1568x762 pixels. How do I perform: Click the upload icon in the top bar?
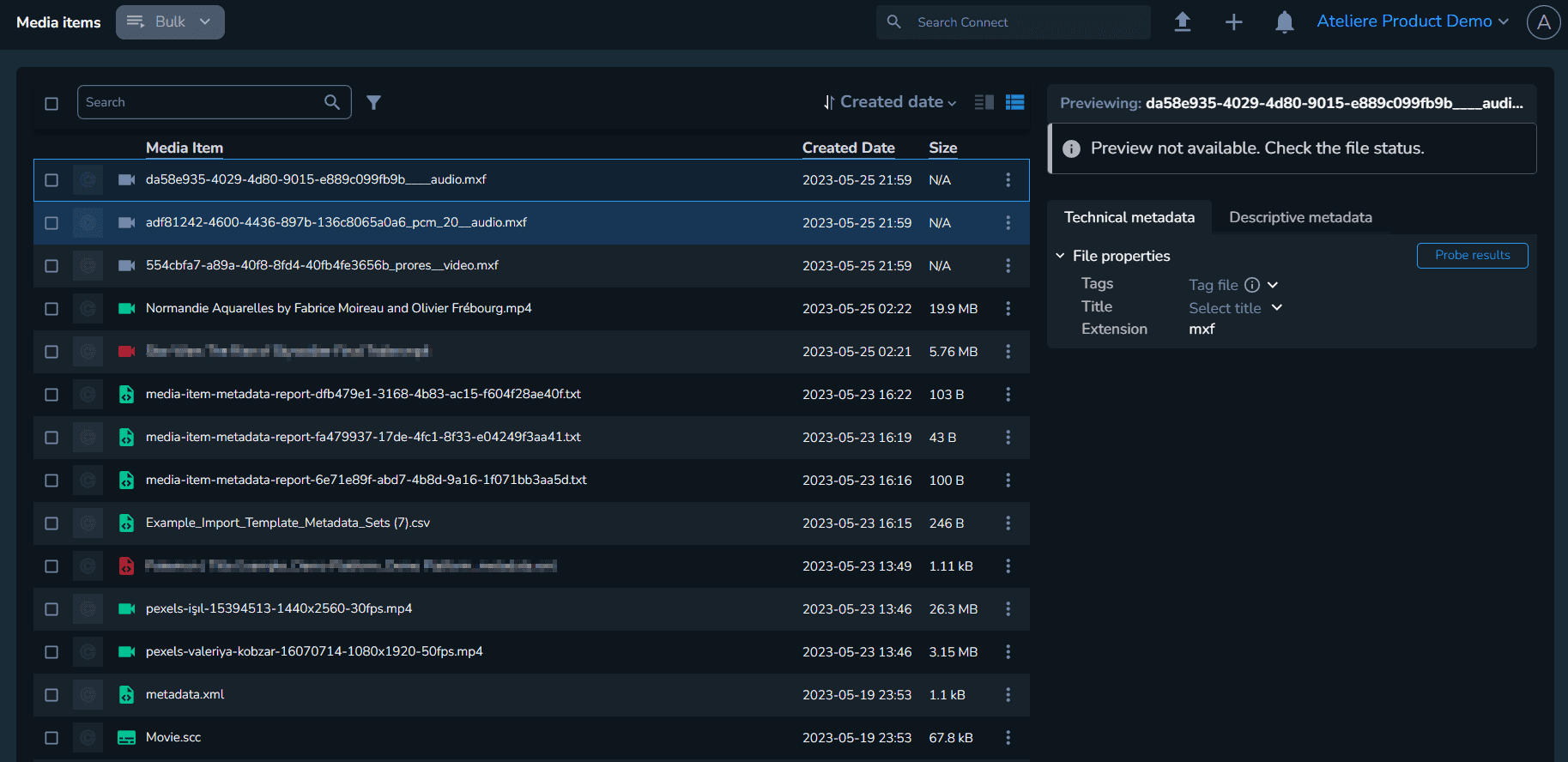coord(1183,22)
